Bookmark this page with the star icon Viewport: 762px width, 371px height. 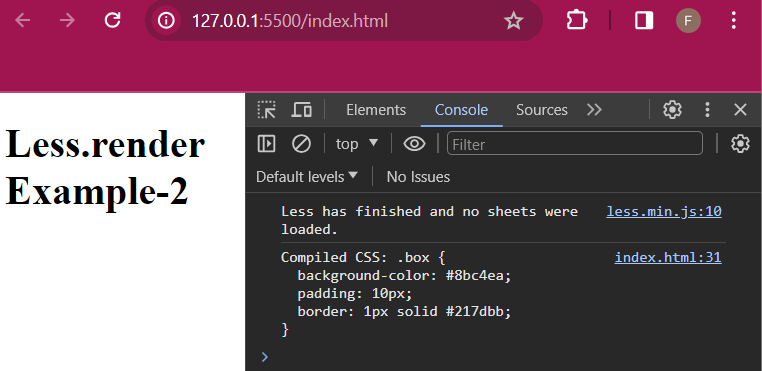click(513, 20)
